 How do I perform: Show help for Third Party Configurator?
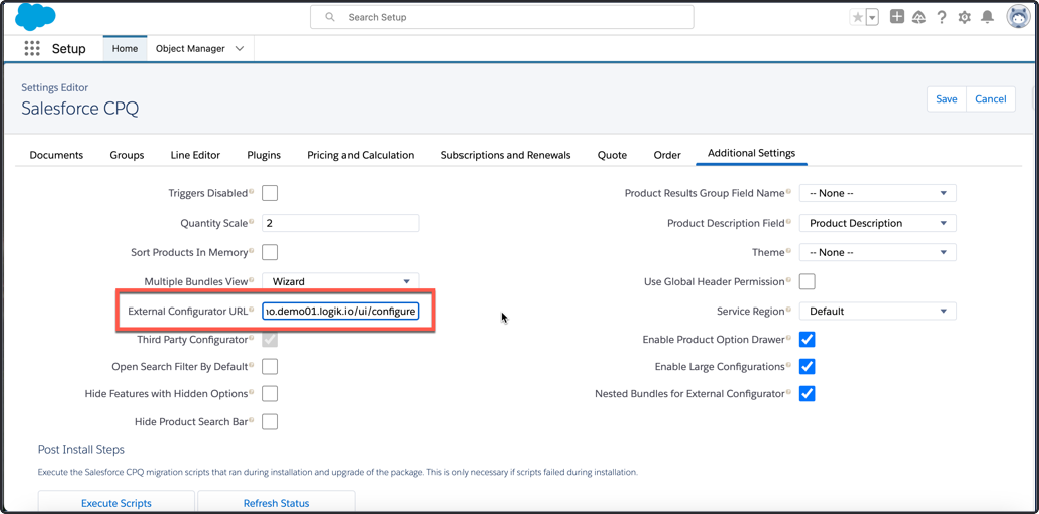tap(252, 339)
